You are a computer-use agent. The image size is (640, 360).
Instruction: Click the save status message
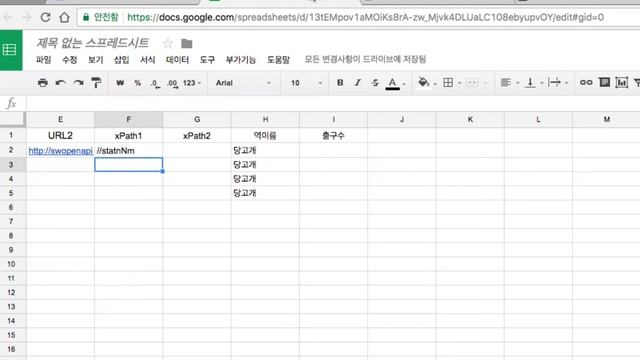point(365,59)
